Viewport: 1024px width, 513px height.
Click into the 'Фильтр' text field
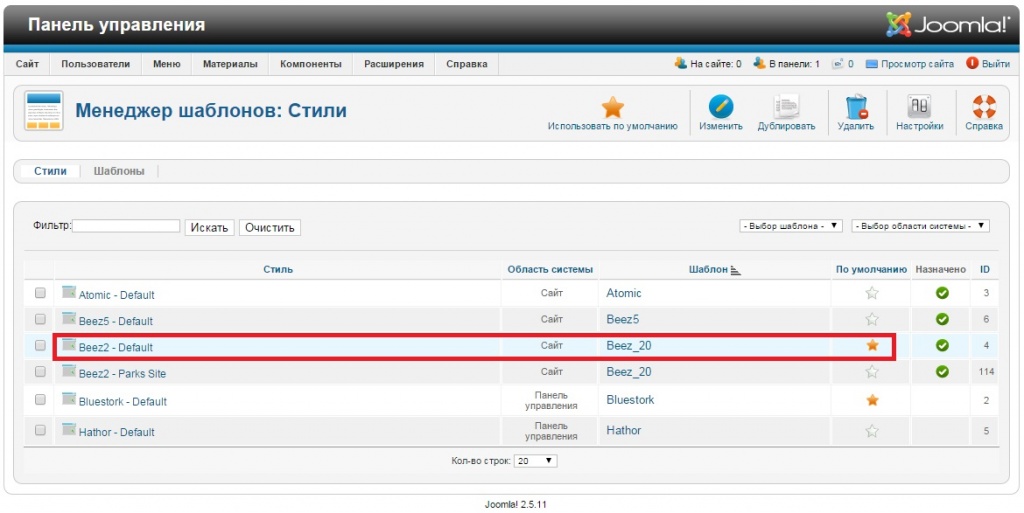[x=126, y=227]
